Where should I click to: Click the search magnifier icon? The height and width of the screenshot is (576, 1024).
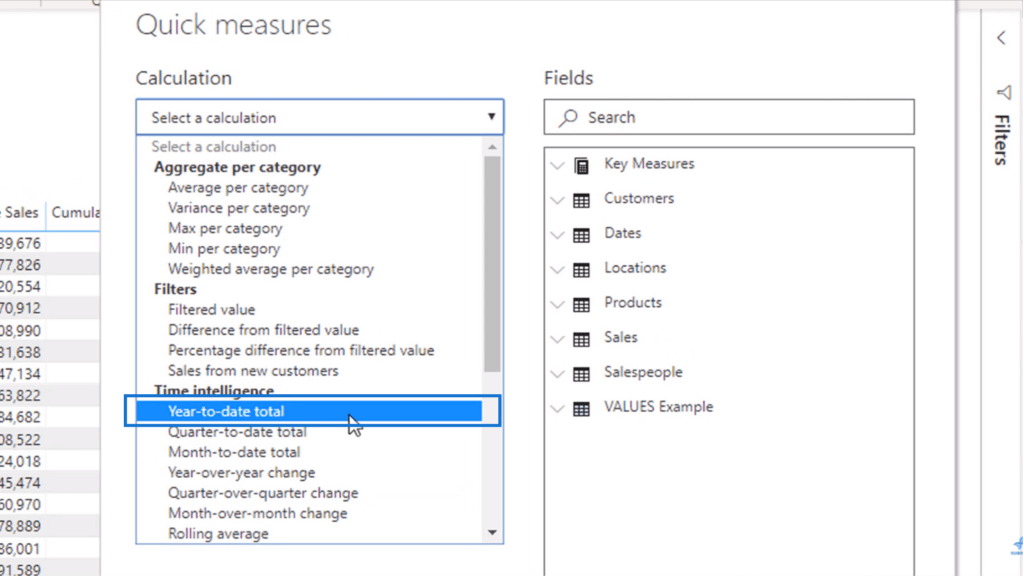pos(568,118)
